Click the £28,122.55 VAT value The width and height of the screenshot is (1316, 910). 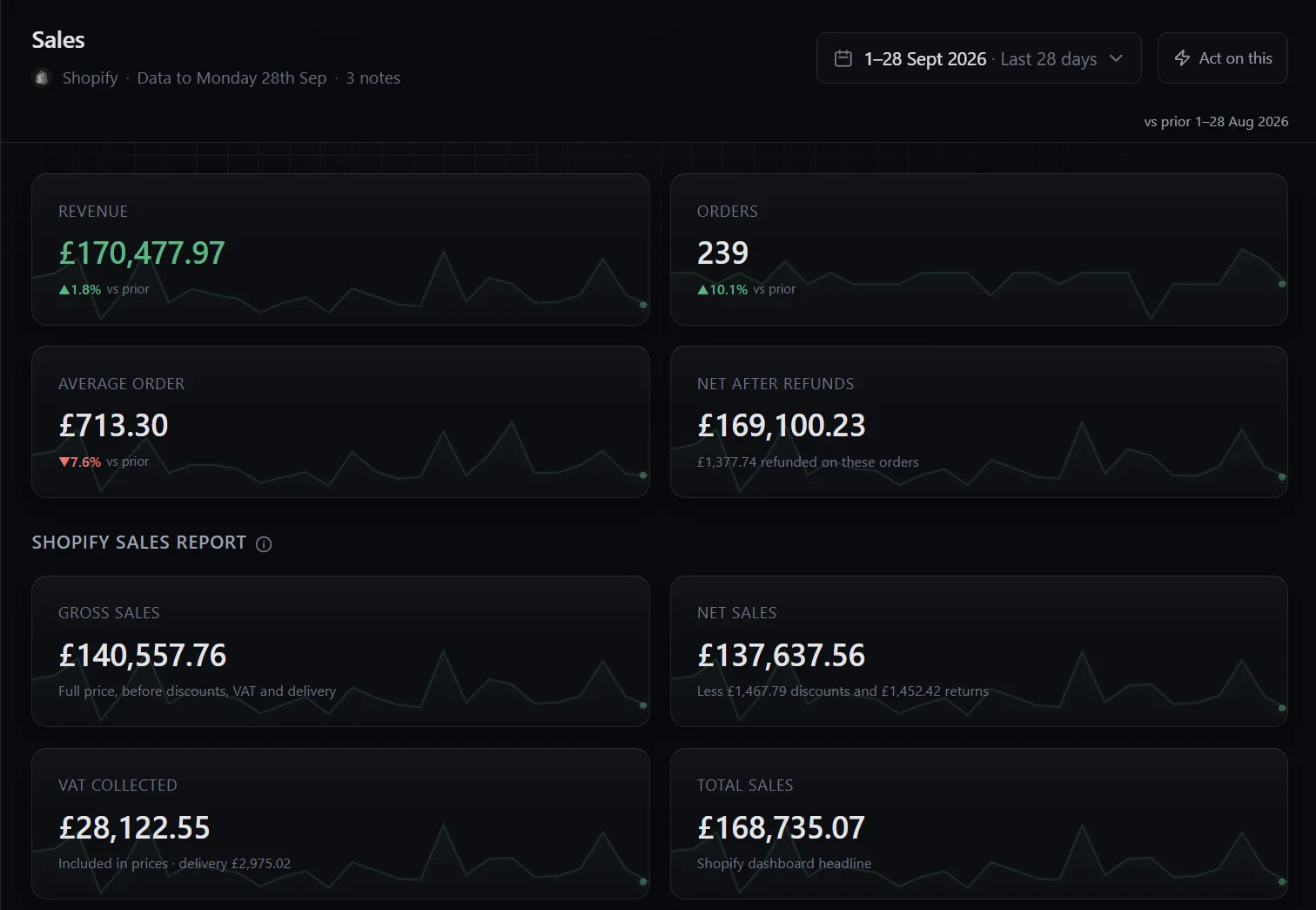click(x=134, y=828)
